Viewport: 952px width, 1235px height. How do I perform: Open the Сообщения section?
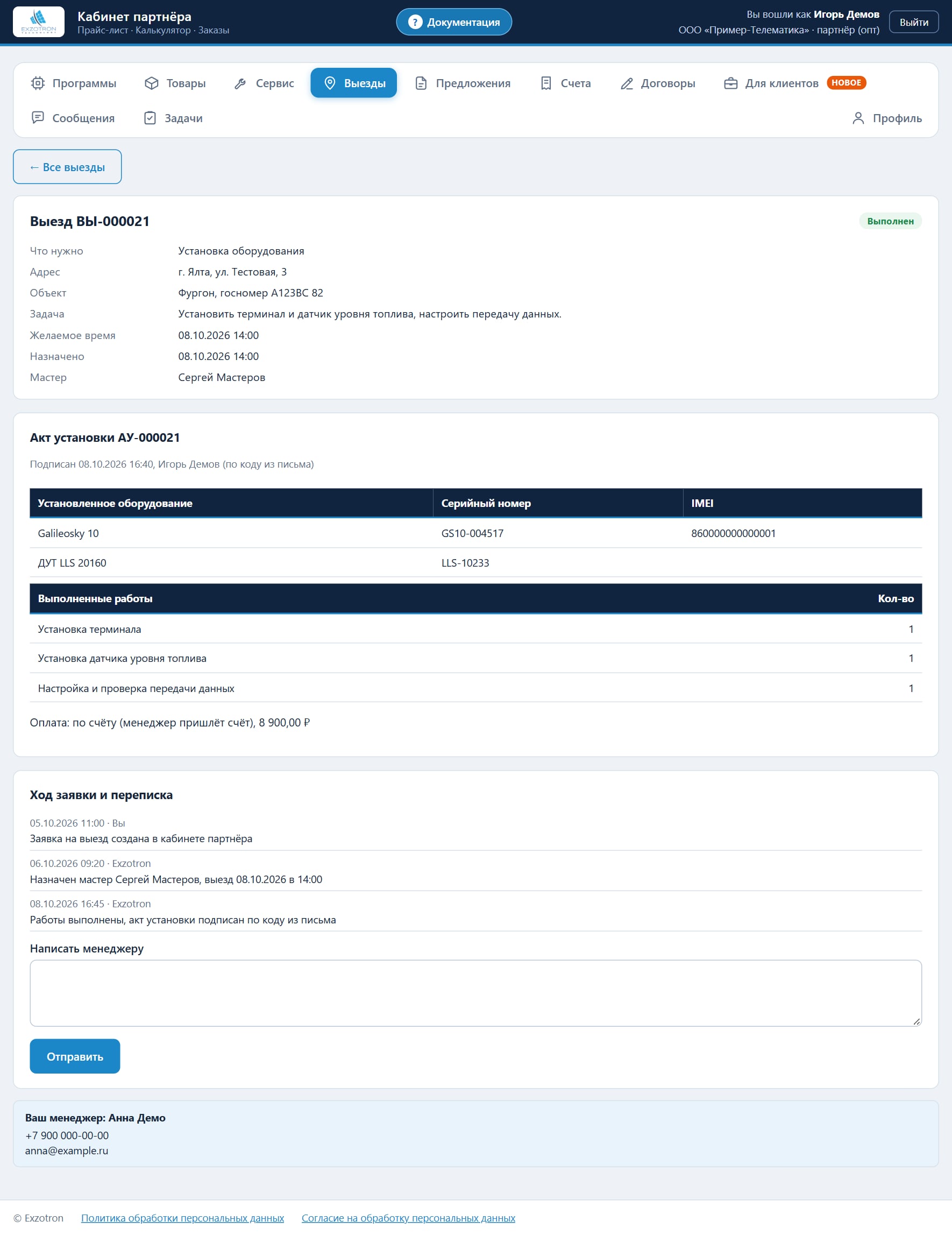pyautogui.click(x=73, y=118)
